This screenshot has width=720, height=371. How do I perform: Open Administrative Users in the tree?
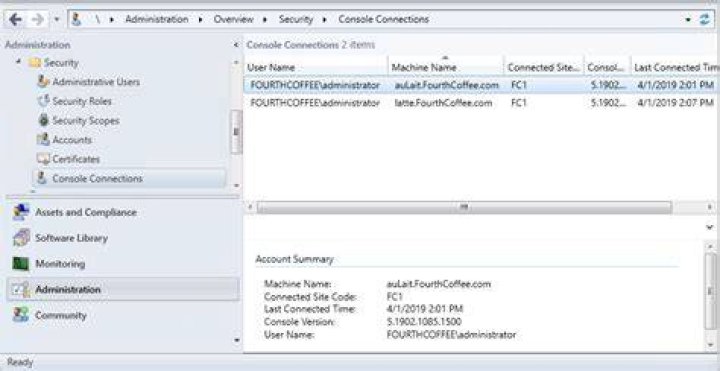tap(96, 82)
